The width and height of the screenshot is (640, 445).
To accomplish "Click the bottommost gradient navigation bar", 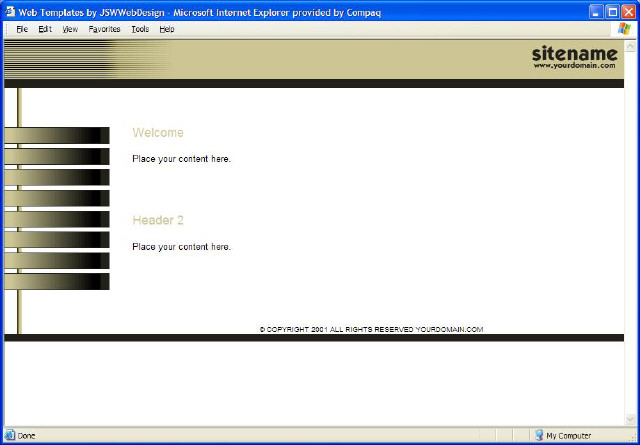I will 57,282.
